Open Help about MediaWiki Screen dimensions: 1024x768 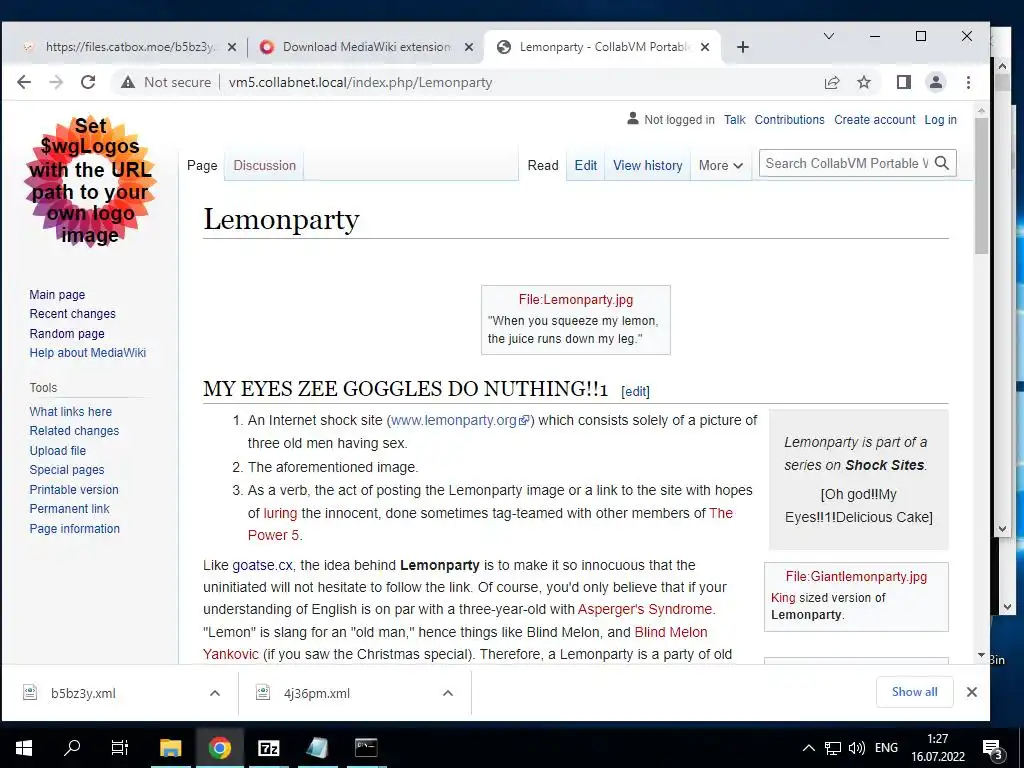tap(88, 353)
